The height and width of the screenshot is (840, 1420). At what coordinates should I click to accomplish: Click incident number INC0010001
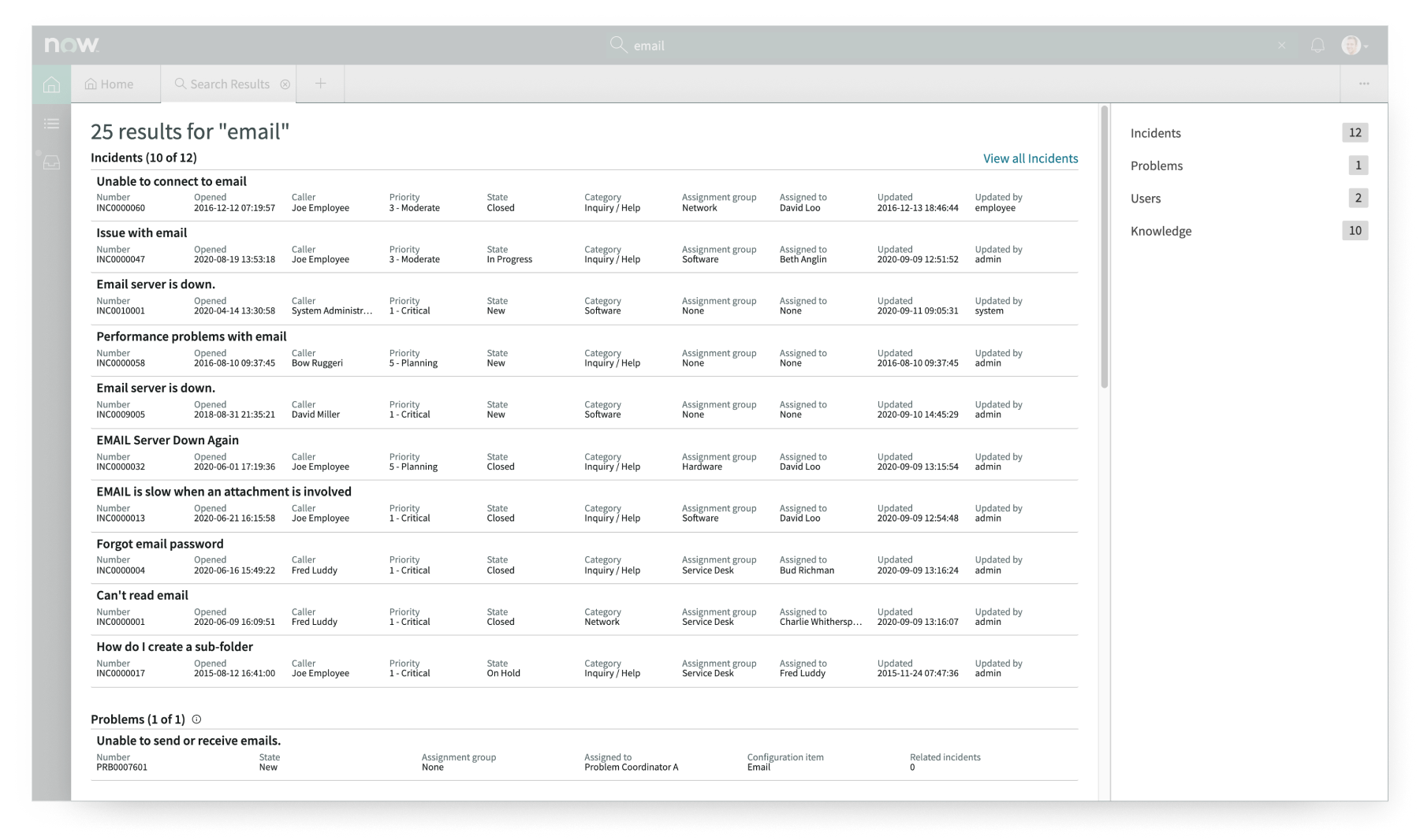(x=121, y=311)
